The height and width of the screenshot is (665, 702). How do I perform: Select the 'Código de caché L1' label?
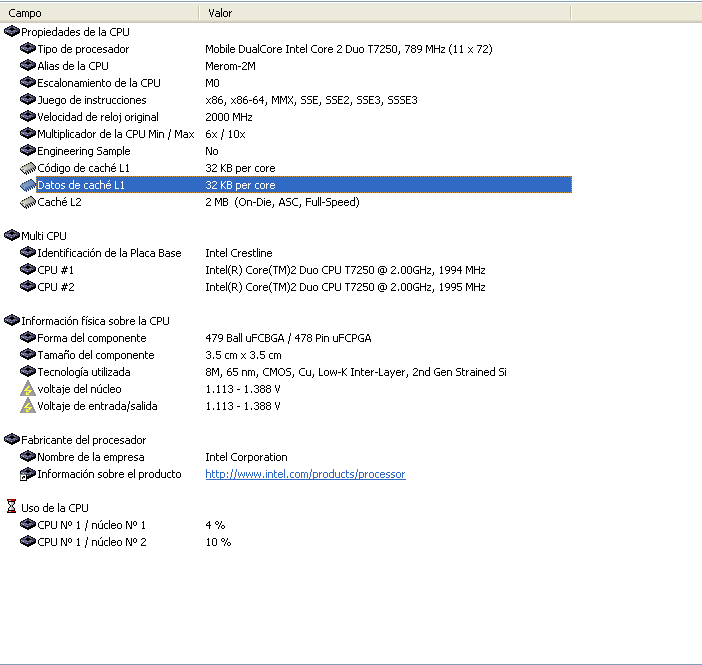pos(83,168)
